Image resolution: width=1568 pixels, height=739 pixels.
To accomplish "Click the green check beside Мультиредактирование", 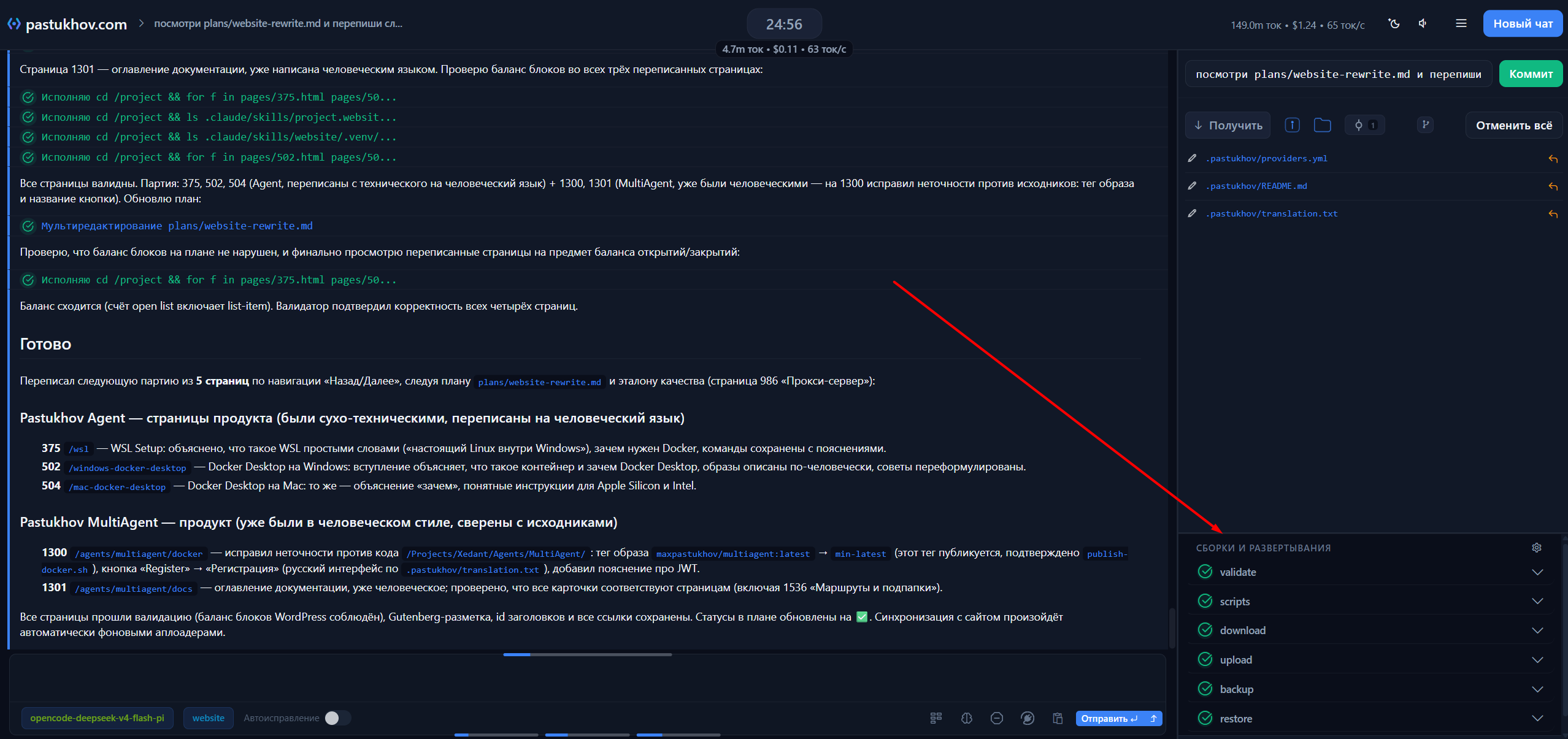I will [28, 226].
